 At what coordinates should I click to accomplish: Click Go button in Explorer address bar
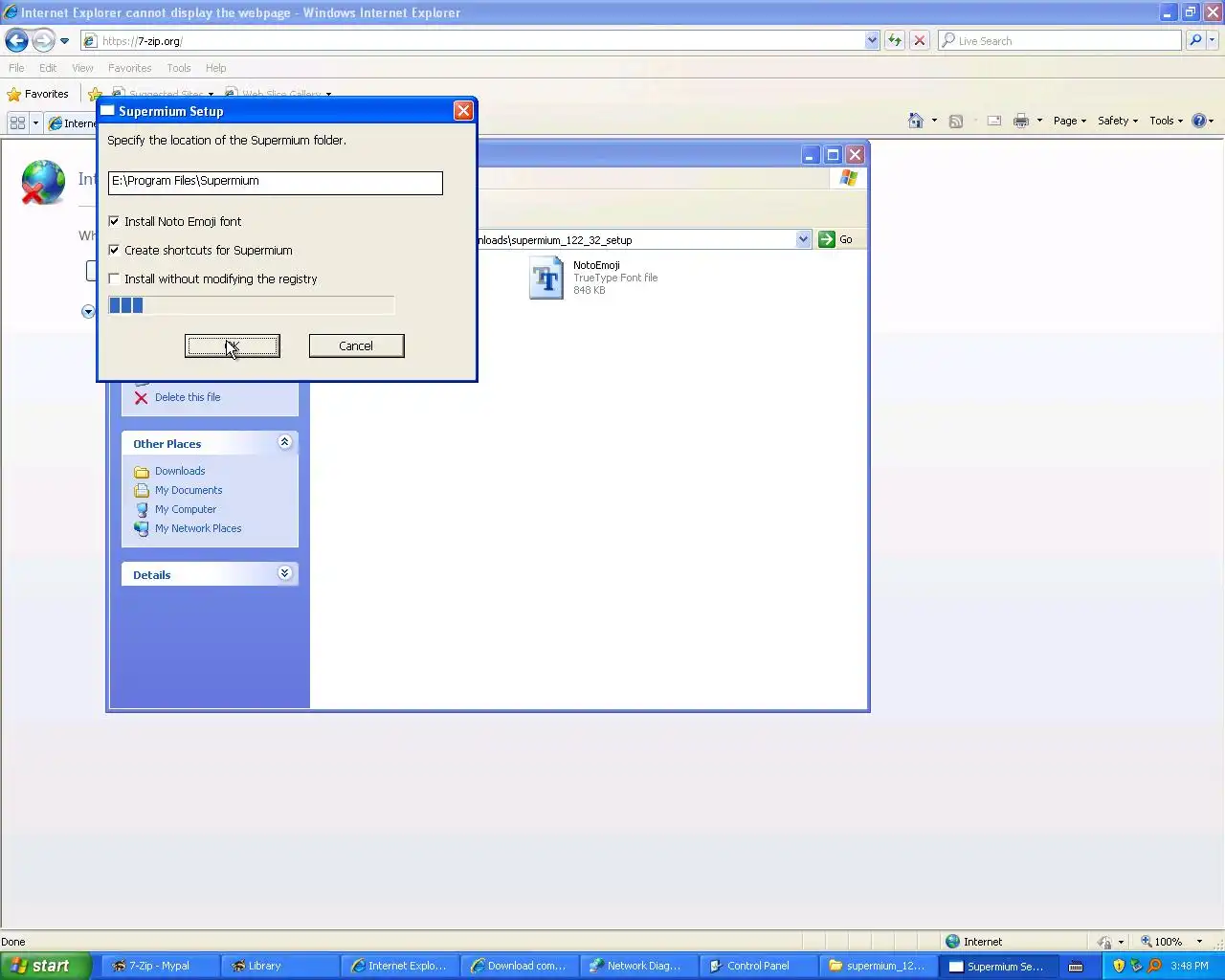coord(835,239)
